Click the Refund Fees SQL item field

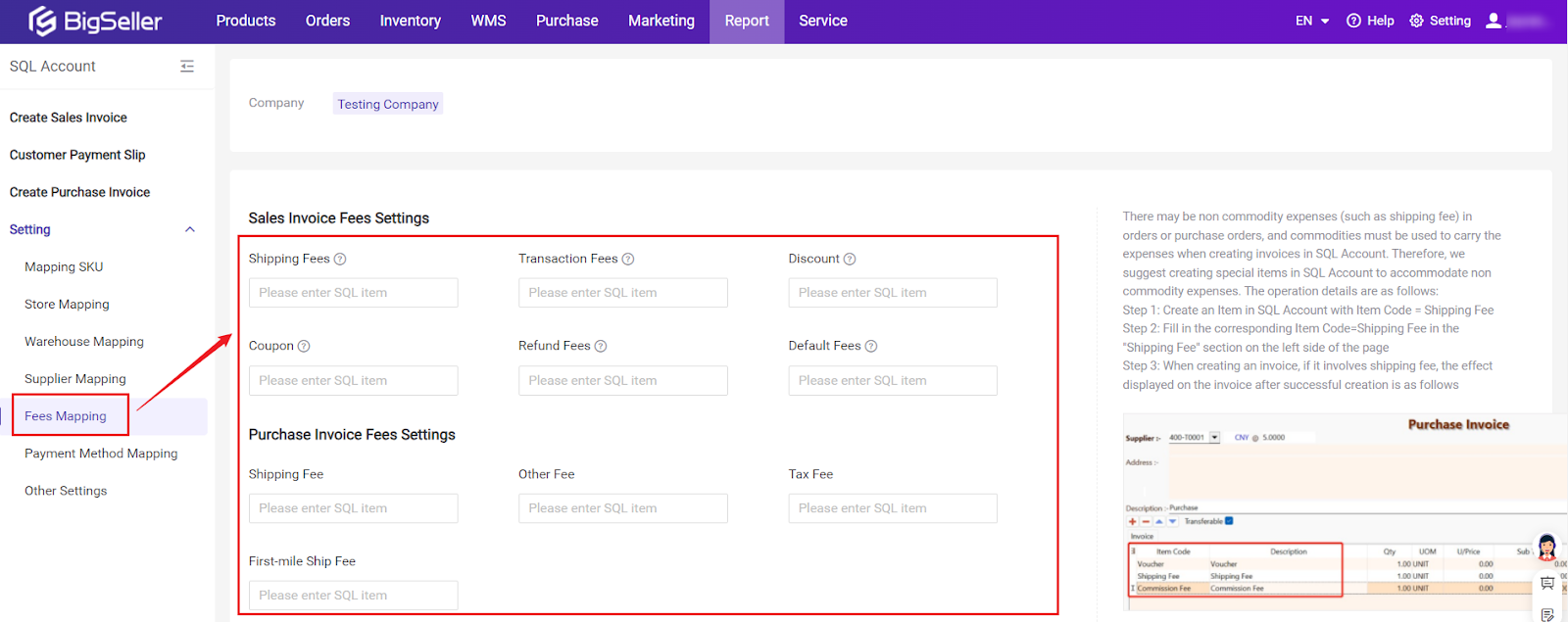[x=623, y=381]
